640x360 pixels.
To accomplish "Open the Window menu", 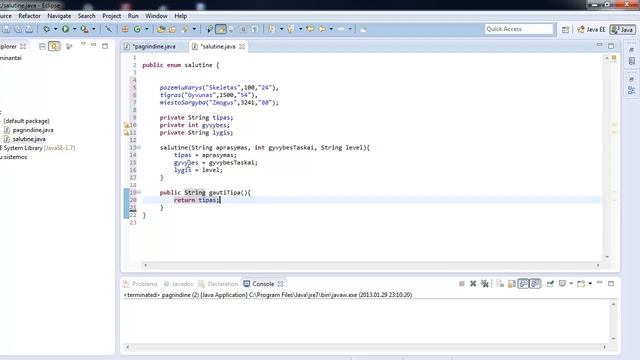I will point(156,16).
